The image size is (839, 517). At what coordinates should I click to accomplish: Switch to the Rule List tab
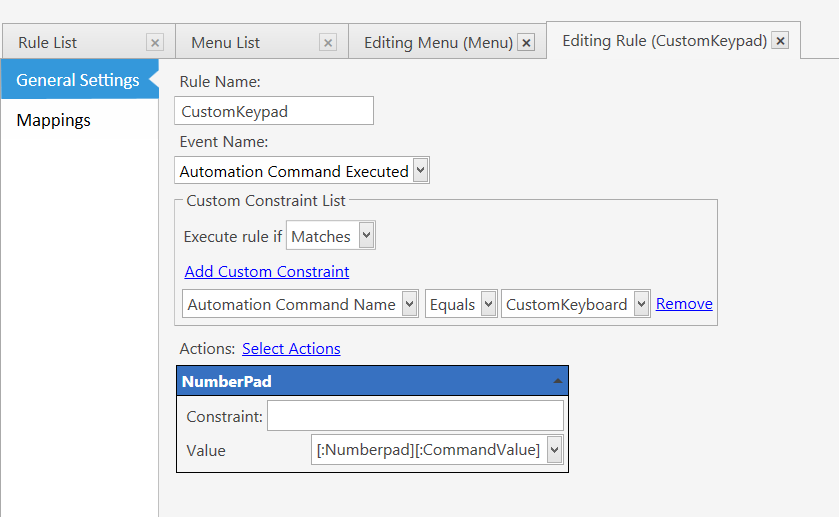coord(48,42)
